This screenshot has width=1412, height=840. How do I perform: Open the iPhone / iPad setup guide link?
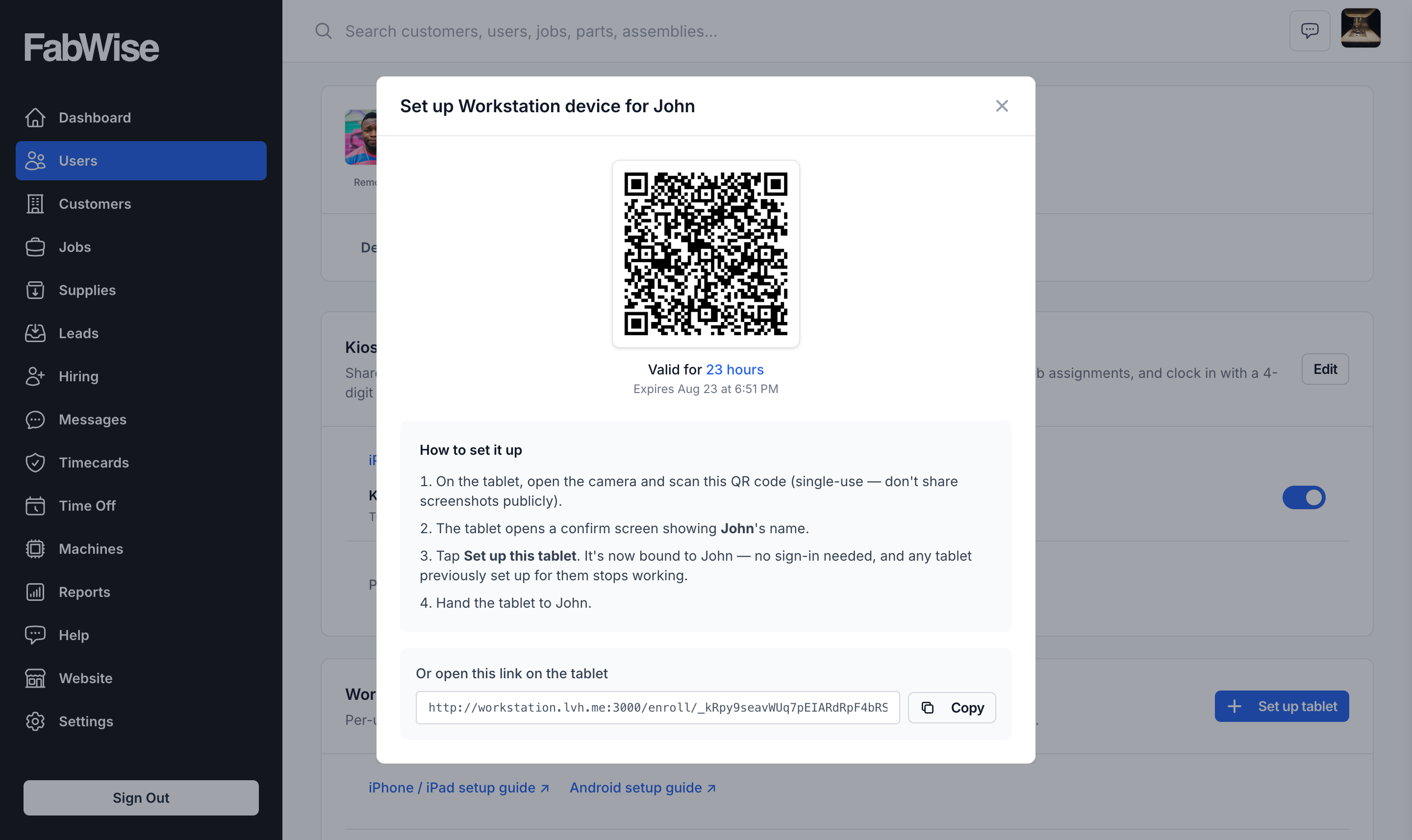click(458, 788)
